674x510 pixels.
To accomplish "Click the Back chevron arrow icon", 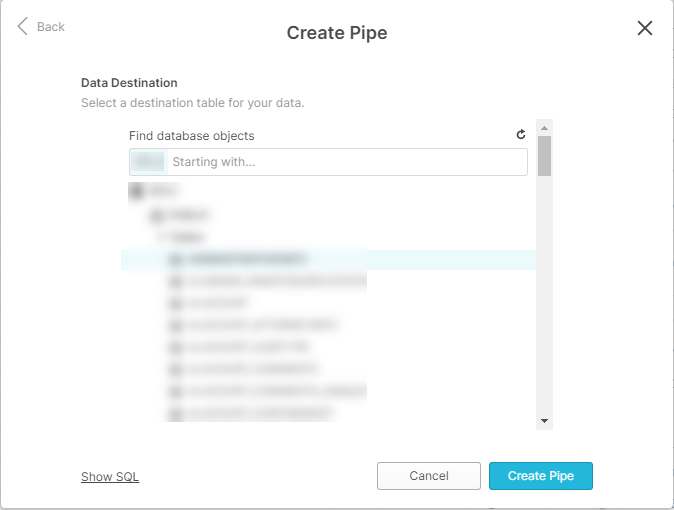I will 23,27.
